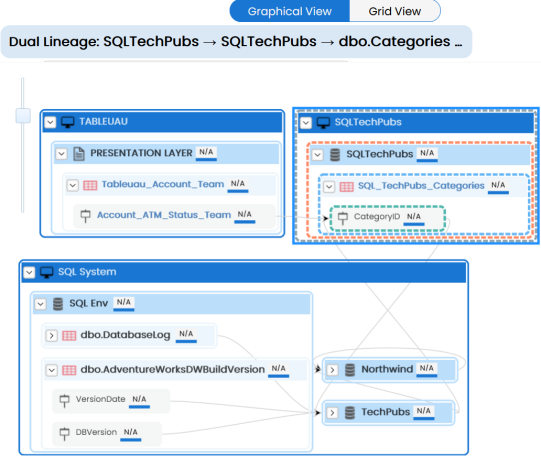Screen dimensions: 541x457
Task: Expand the dbo.DatabaseLog table
Action: point(51,336)
